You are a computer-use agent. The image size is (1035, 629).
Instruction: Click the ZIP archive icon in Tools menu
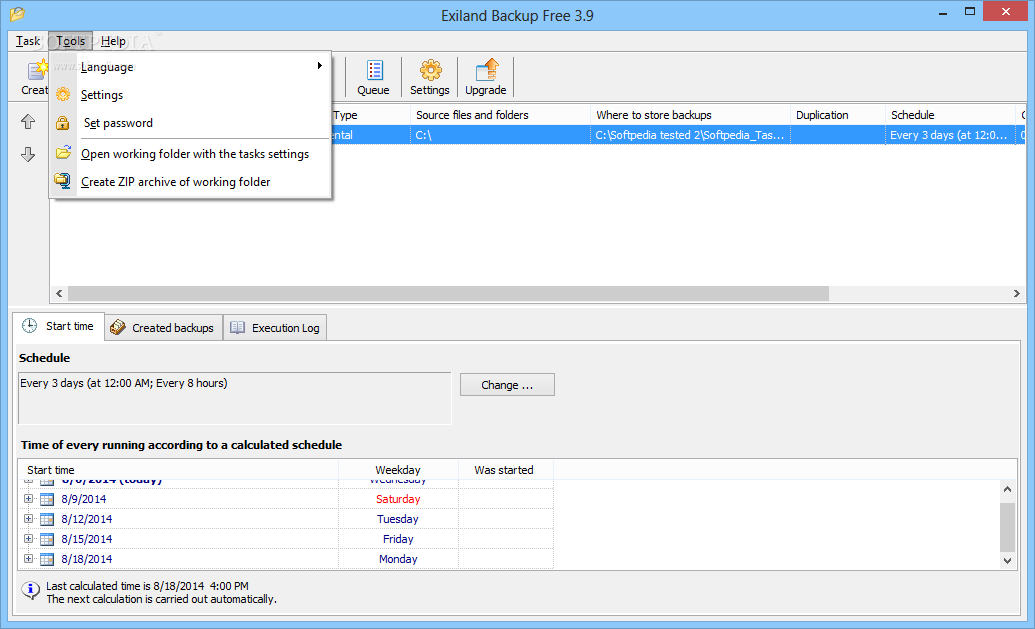pyautogui.click(x=63, y=181)
